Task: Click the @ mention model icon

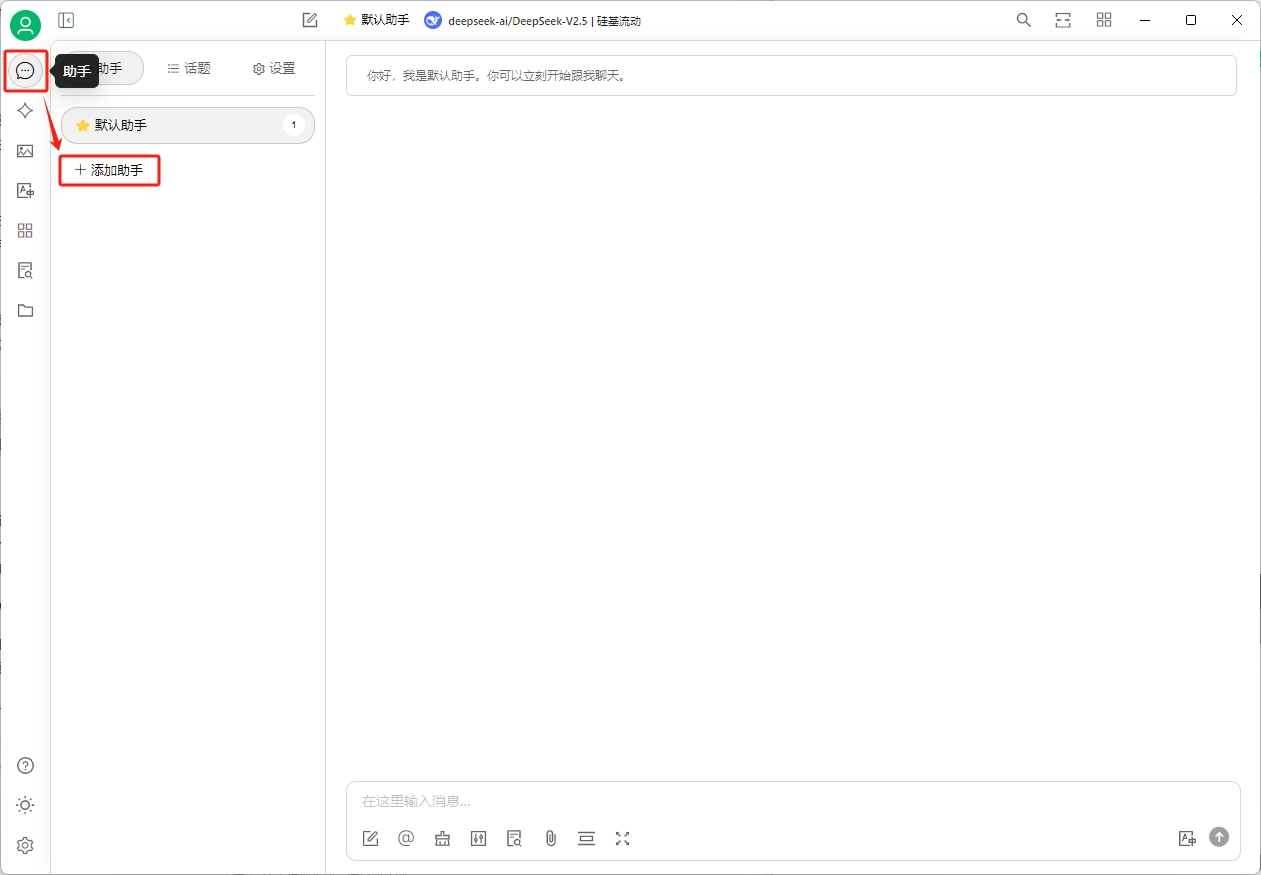Action: point(406,838)
